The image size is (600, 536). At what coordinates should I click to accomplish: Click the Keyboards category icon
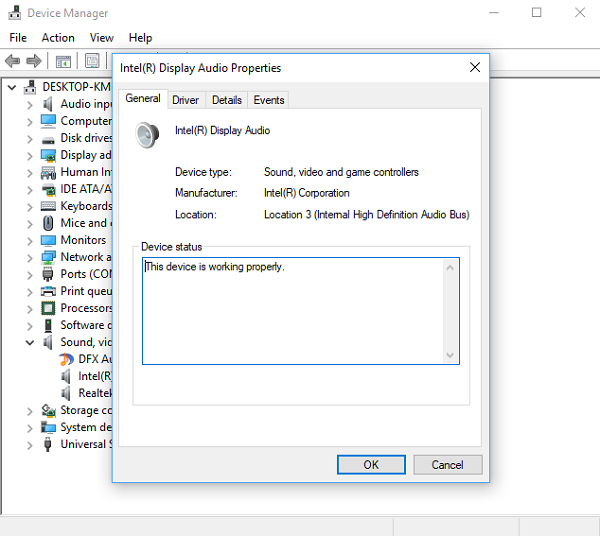[x=48, y=206]
